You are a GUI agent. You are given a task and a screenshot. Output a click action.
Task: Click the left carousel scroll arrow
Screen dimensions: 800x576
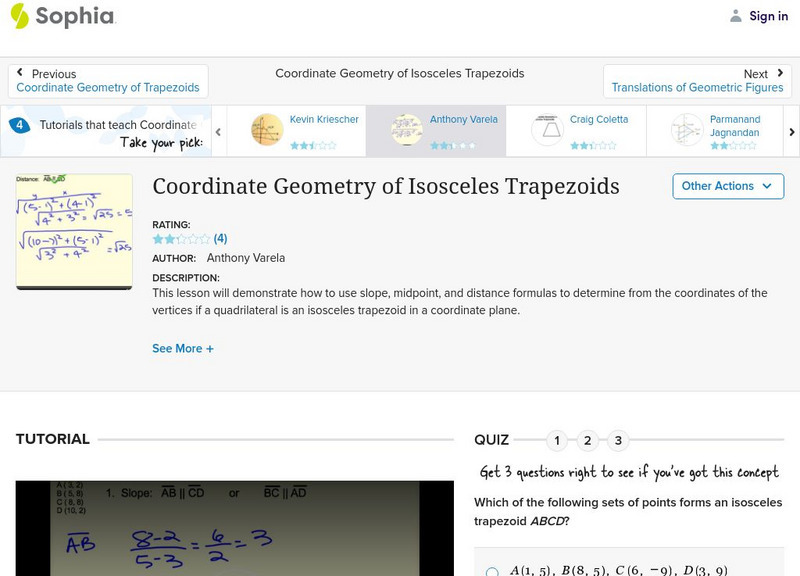pos(216,131)
